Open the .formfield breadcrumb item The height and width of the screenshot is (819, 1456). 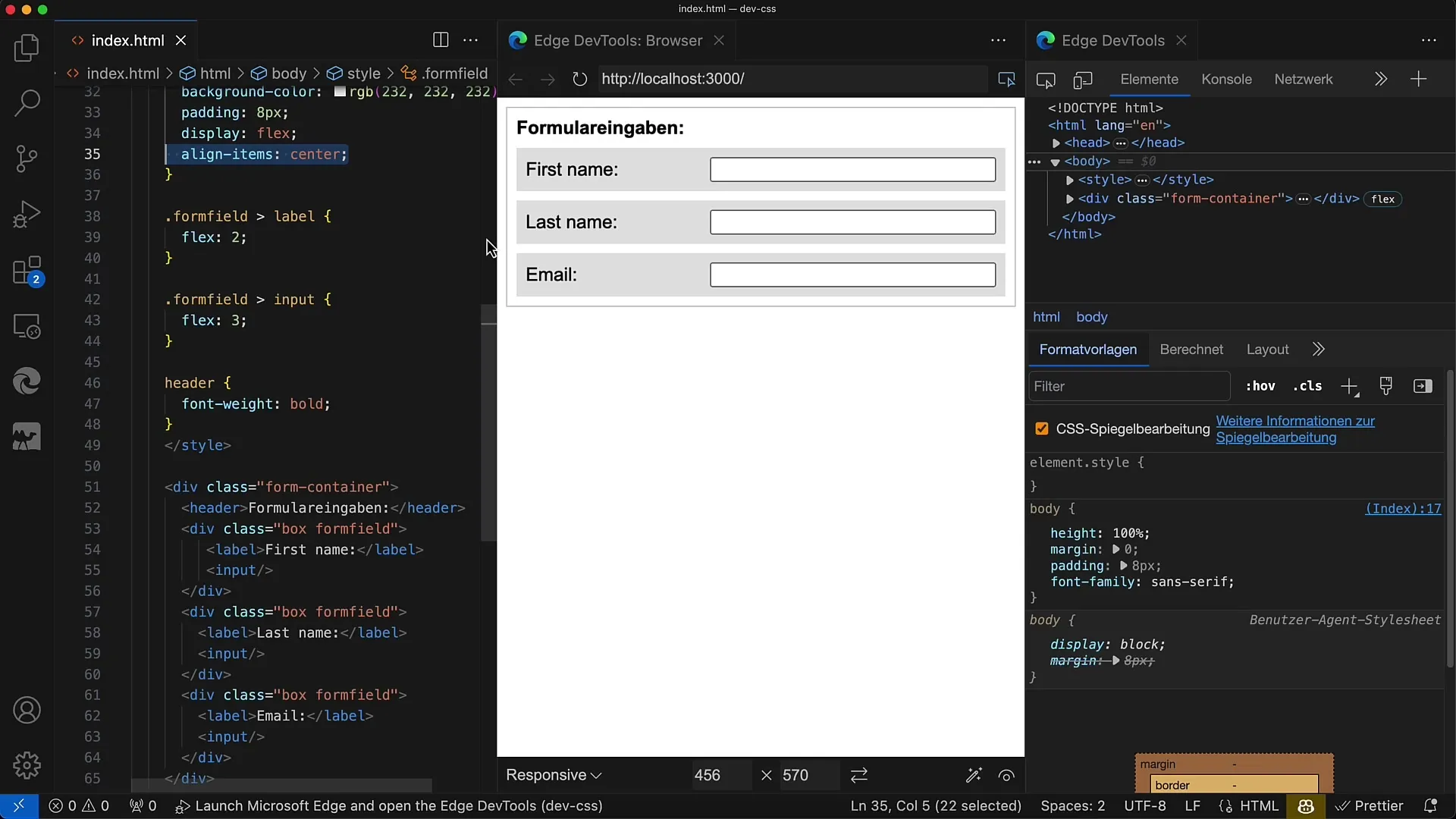(x=445, y=74)
